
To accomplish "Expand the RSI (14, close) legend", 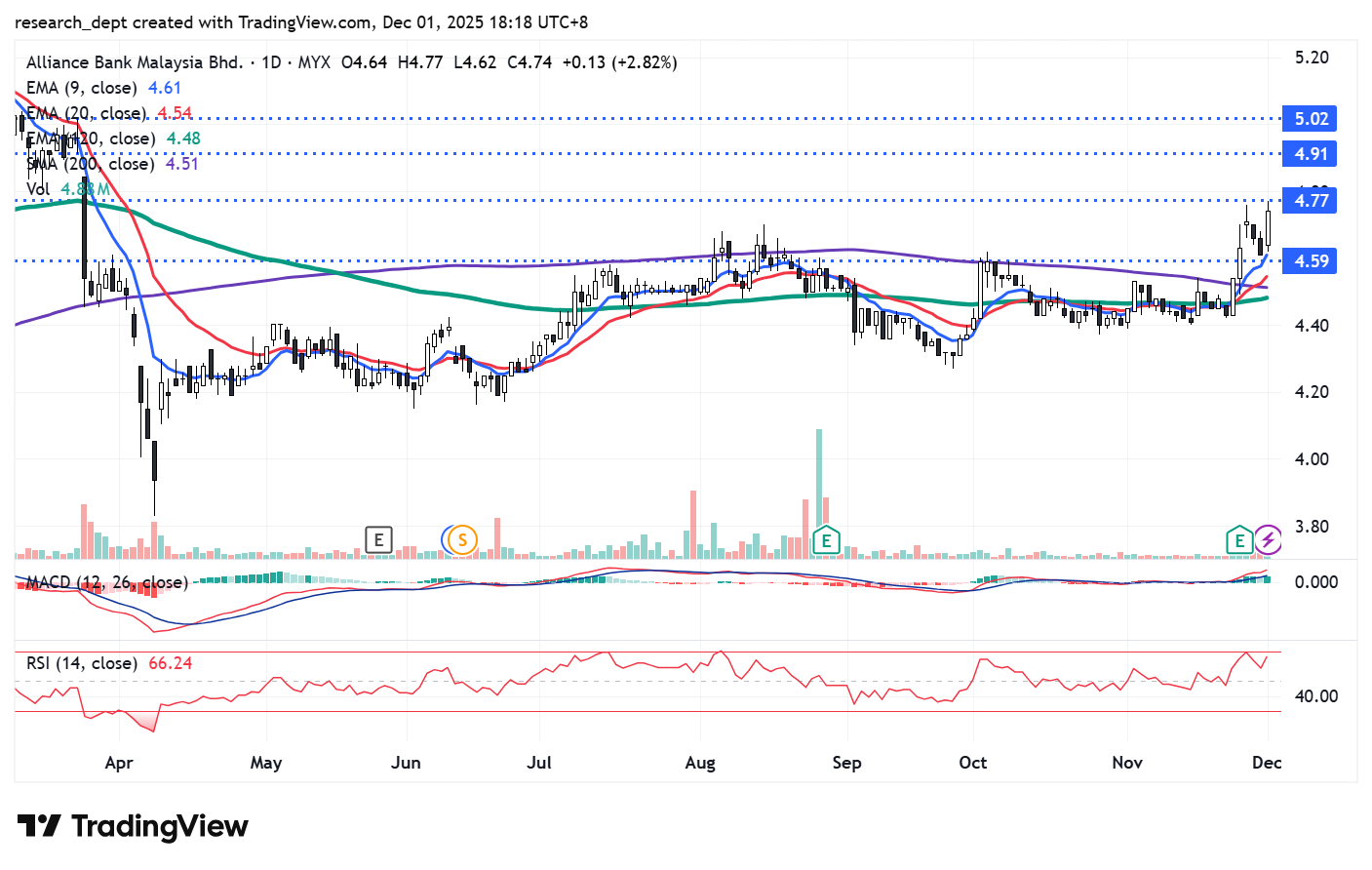I will pyautogui.click(x=82, y=663).
